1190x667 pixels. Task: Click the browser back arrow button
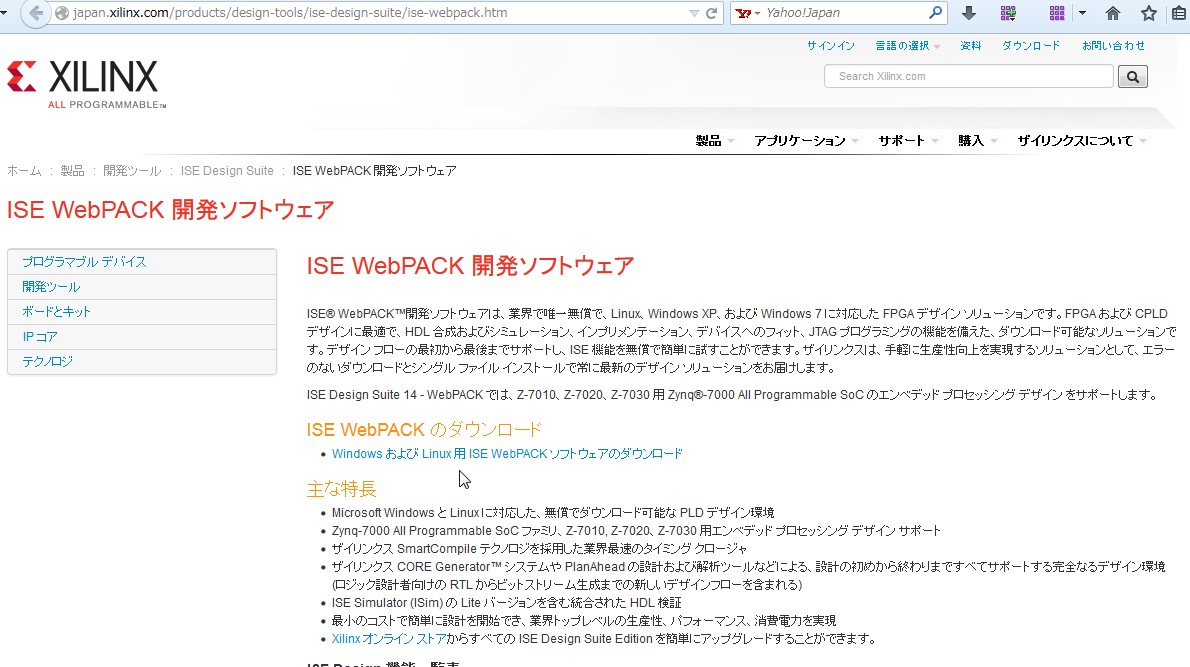click(35, 13)
